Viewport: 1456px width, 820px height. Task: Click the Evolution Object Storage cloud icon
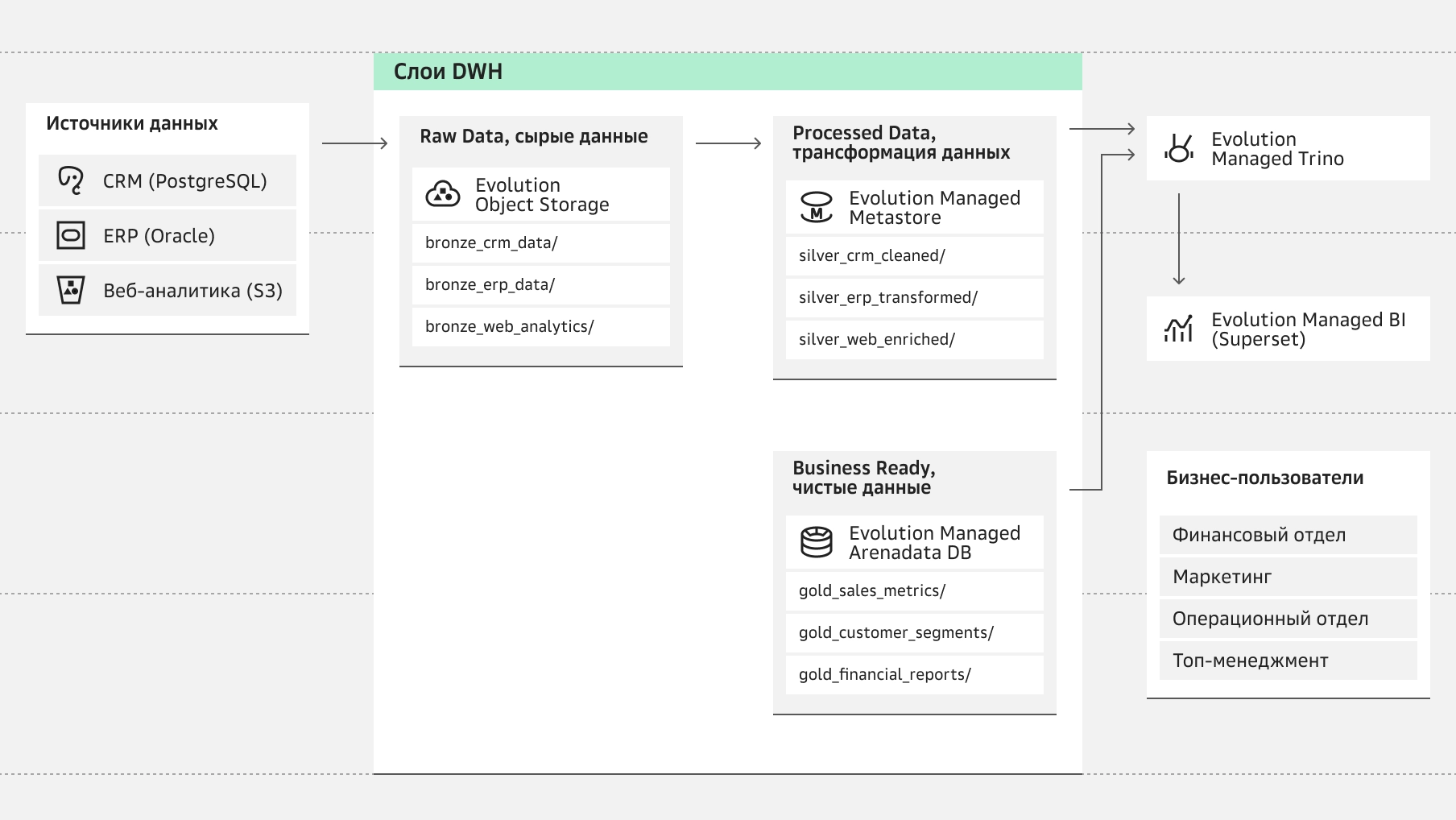[443, 194]
